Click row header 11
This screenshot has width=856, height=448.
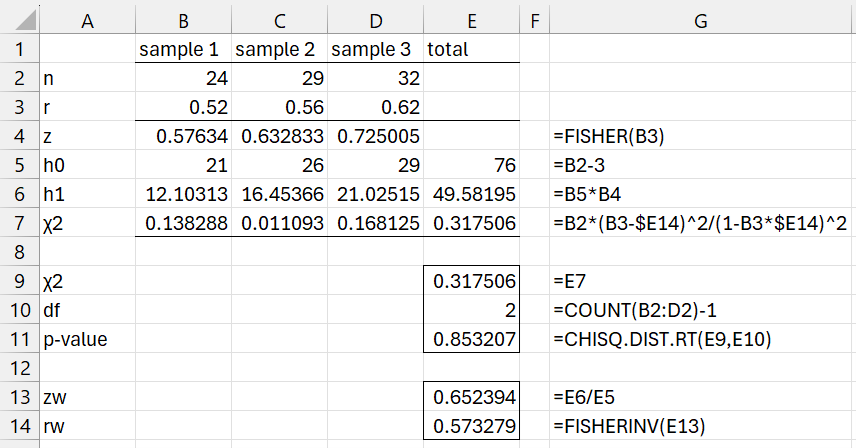click(17, 339)
